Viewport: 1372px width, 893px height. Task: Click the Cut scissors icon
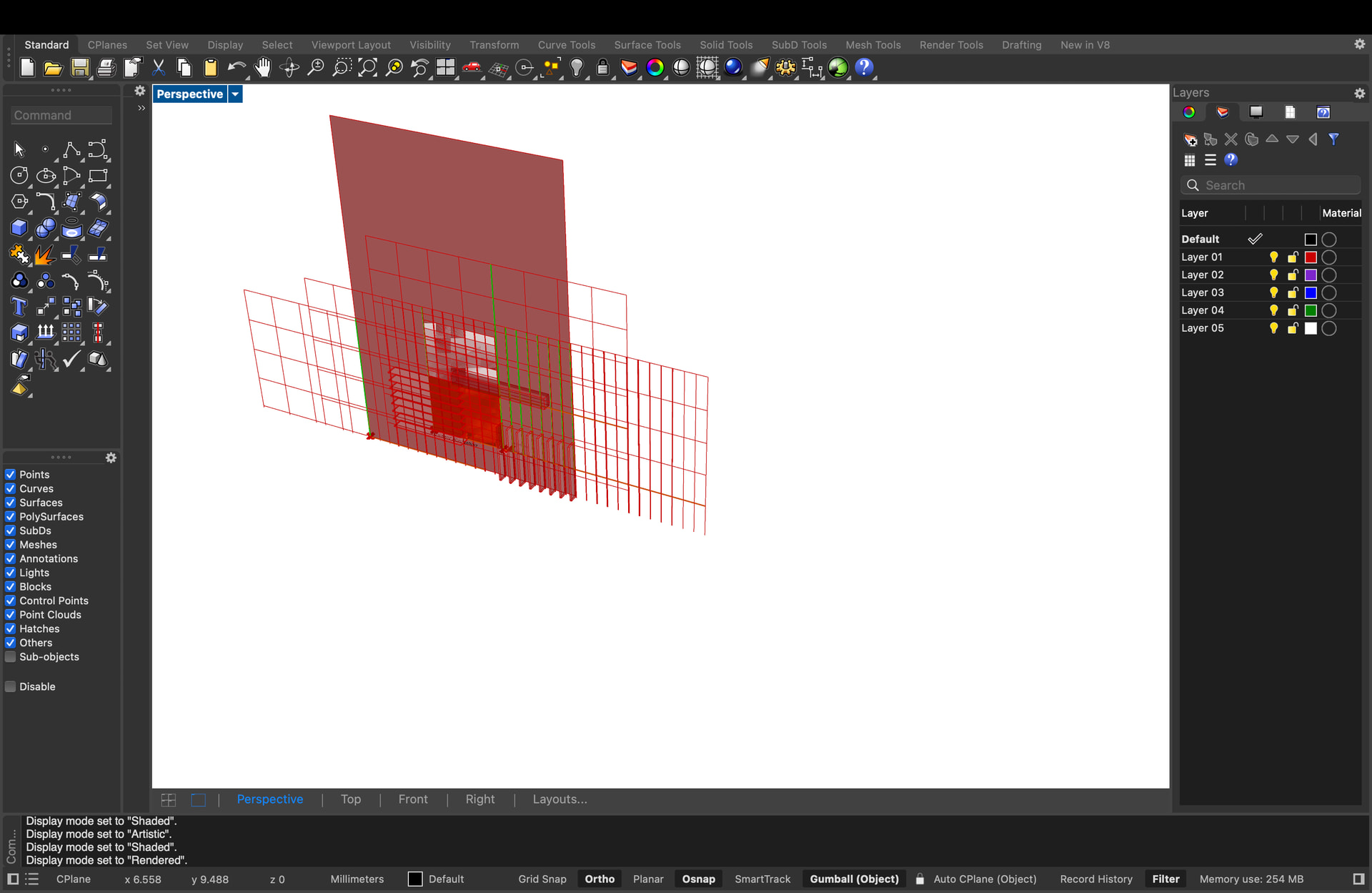(x=159, y=68)
